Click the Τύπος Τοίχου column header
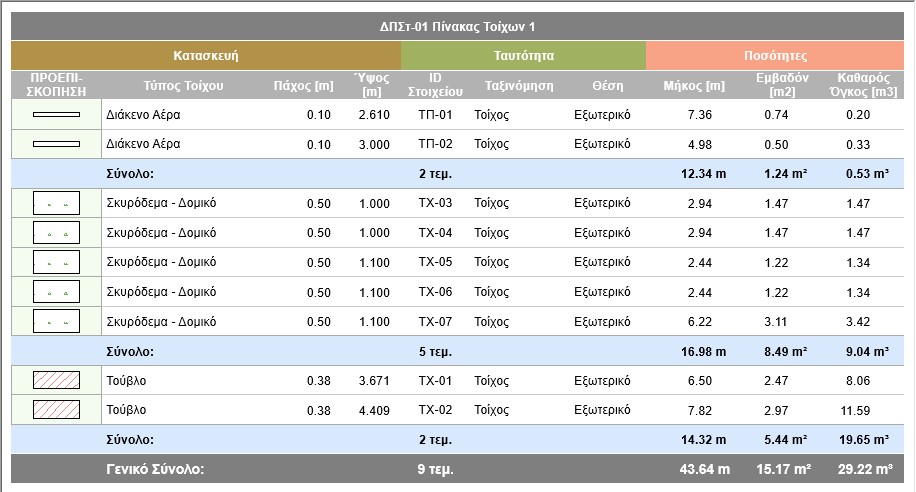This screenshot has height=492, width=916. (x=183, y=85)
